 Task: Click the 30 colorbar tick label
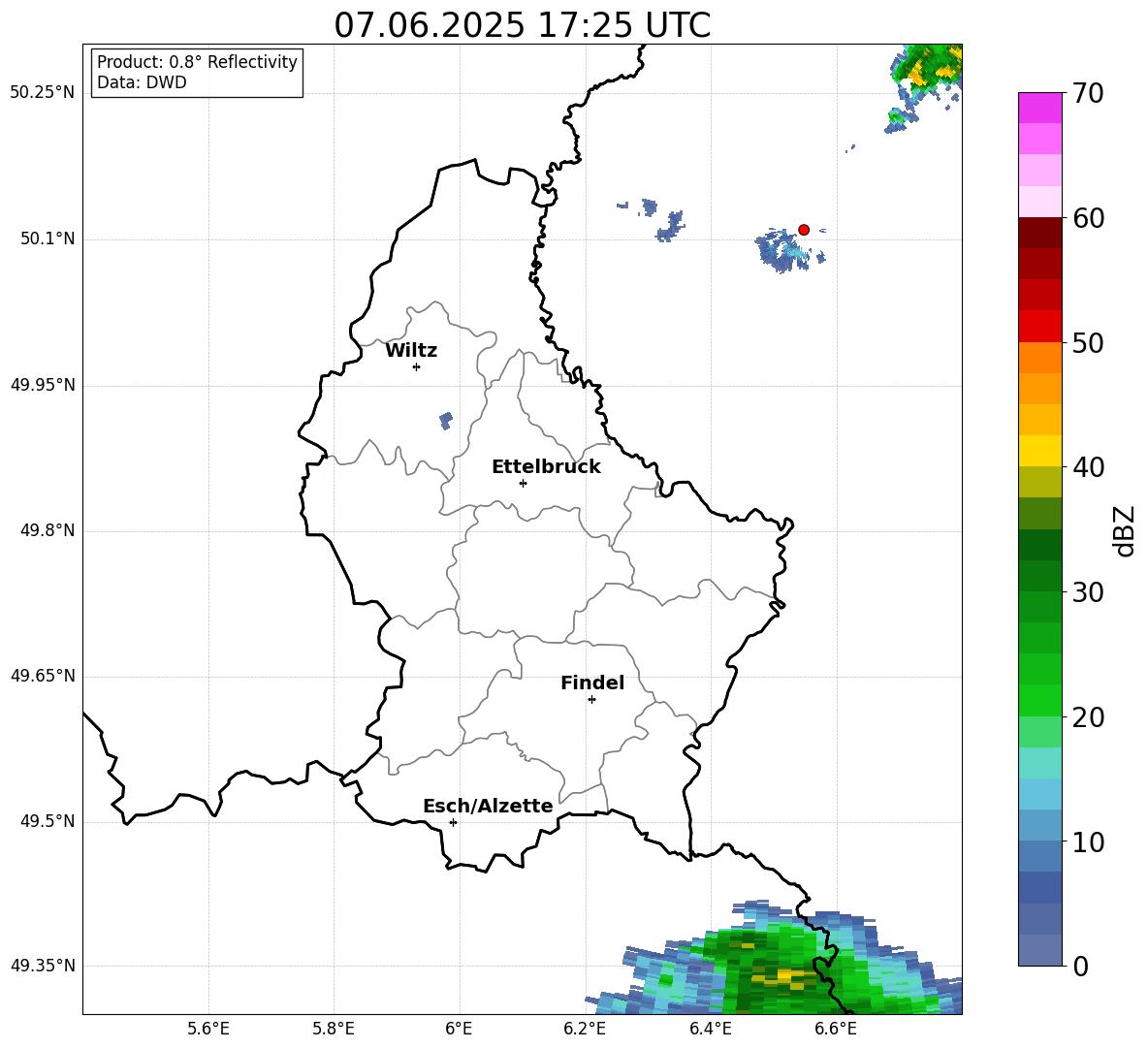tap(1088, 592)
